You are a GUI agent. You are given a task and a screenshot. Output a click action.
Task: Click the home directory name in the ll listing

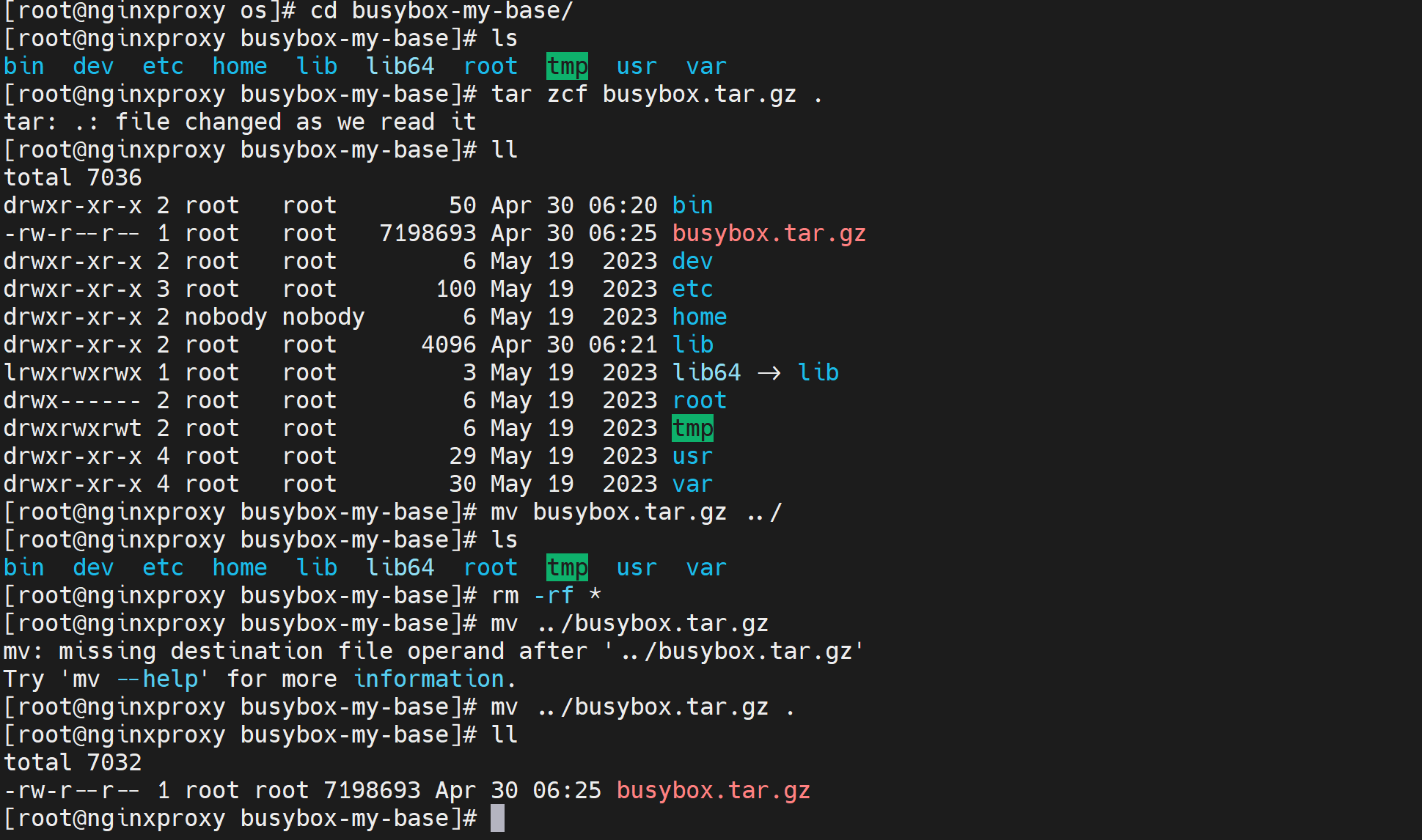(700, 317)
